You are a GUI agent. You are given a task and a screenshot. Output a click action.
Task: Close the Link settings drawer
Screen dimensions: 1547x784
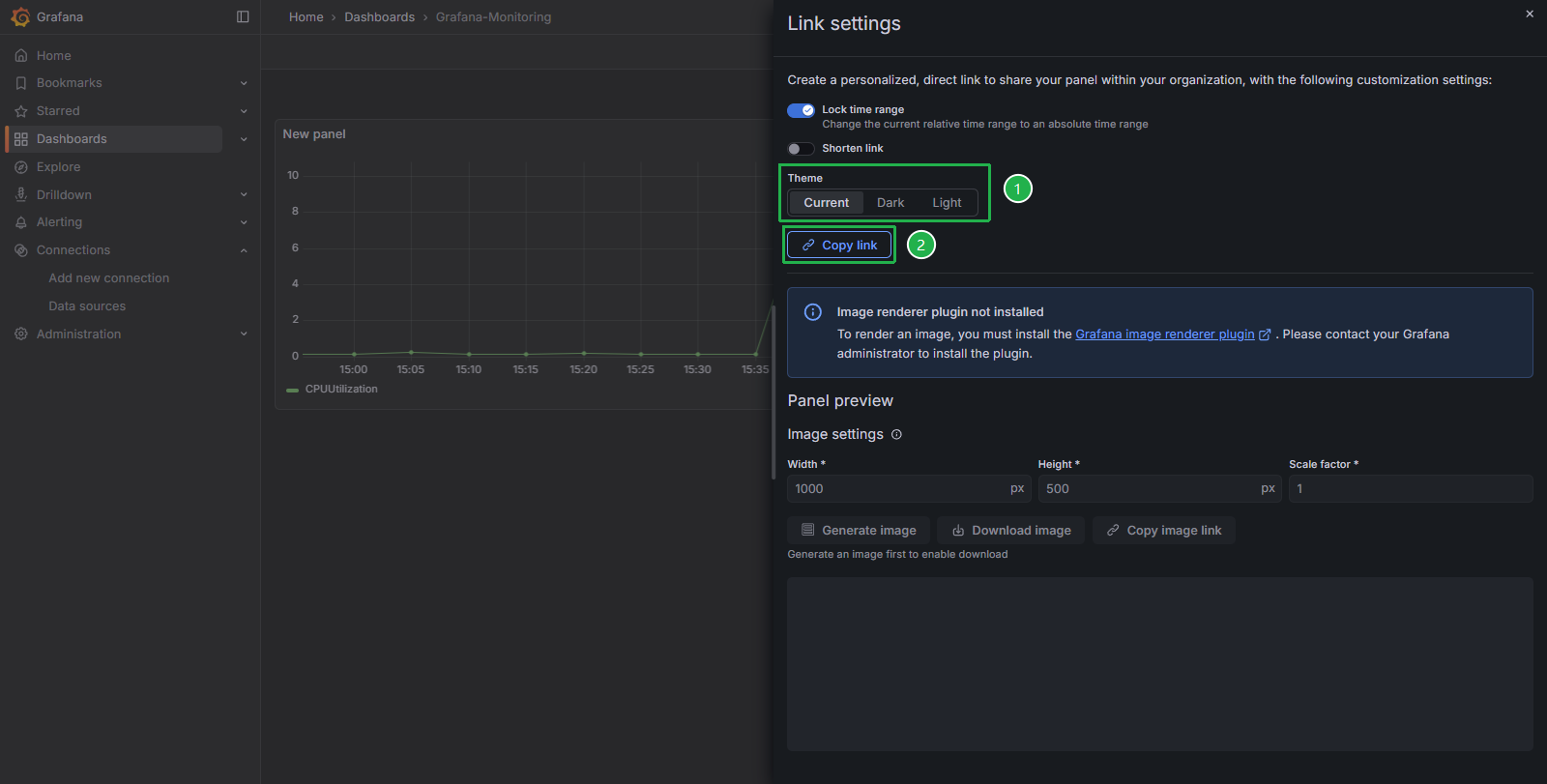(x=1530, y=14)
